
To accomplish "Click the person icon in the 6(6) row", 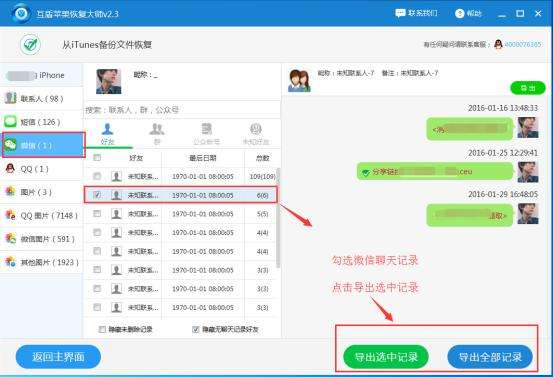I will pyautogui.click(x=116, y=195).
